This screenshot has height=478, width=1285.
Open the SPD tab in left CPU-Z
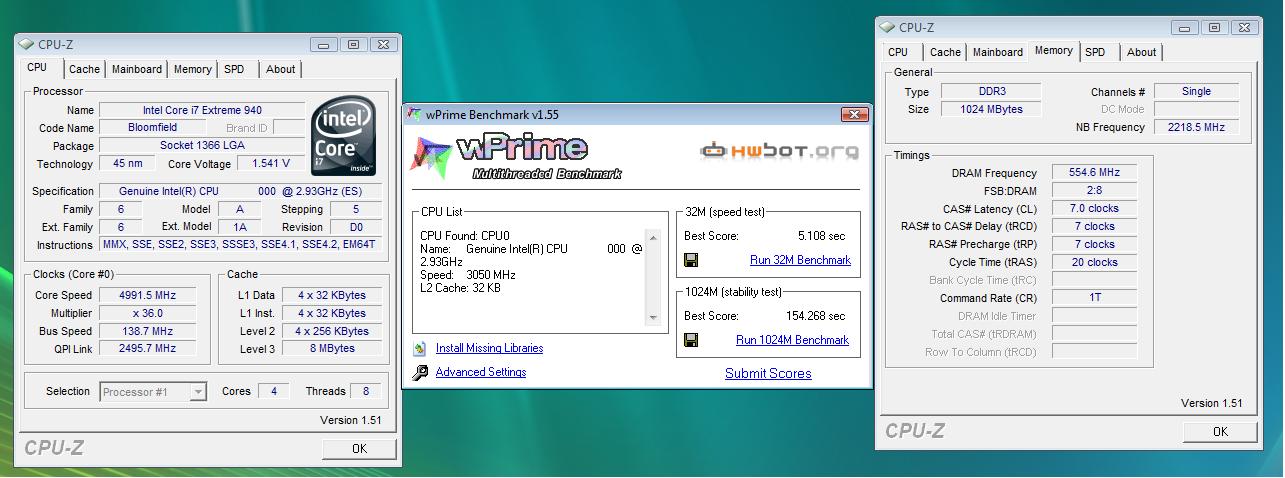pyautogui.click(x=234, y=69)
